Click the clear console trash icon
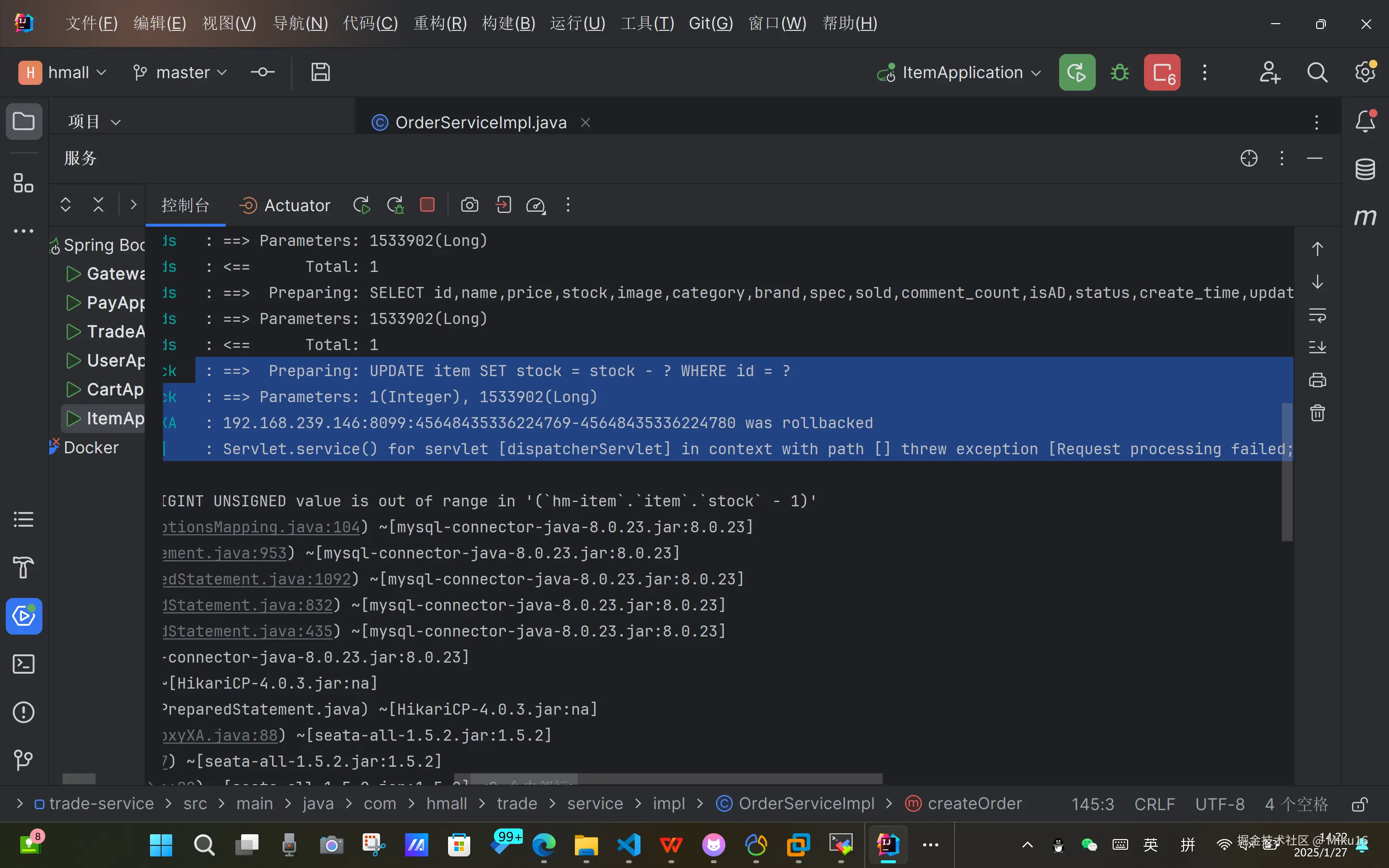 point(1317,413)
